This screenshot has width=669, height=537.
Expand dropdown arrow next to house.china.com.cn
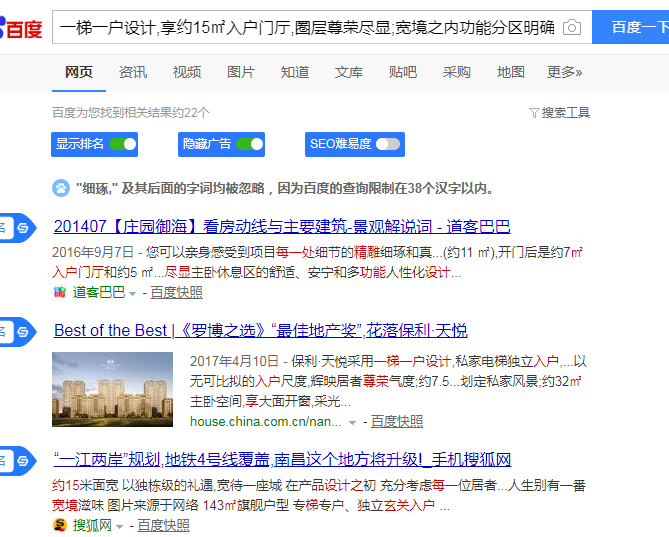pyautogui.click(x=352, y=423)
